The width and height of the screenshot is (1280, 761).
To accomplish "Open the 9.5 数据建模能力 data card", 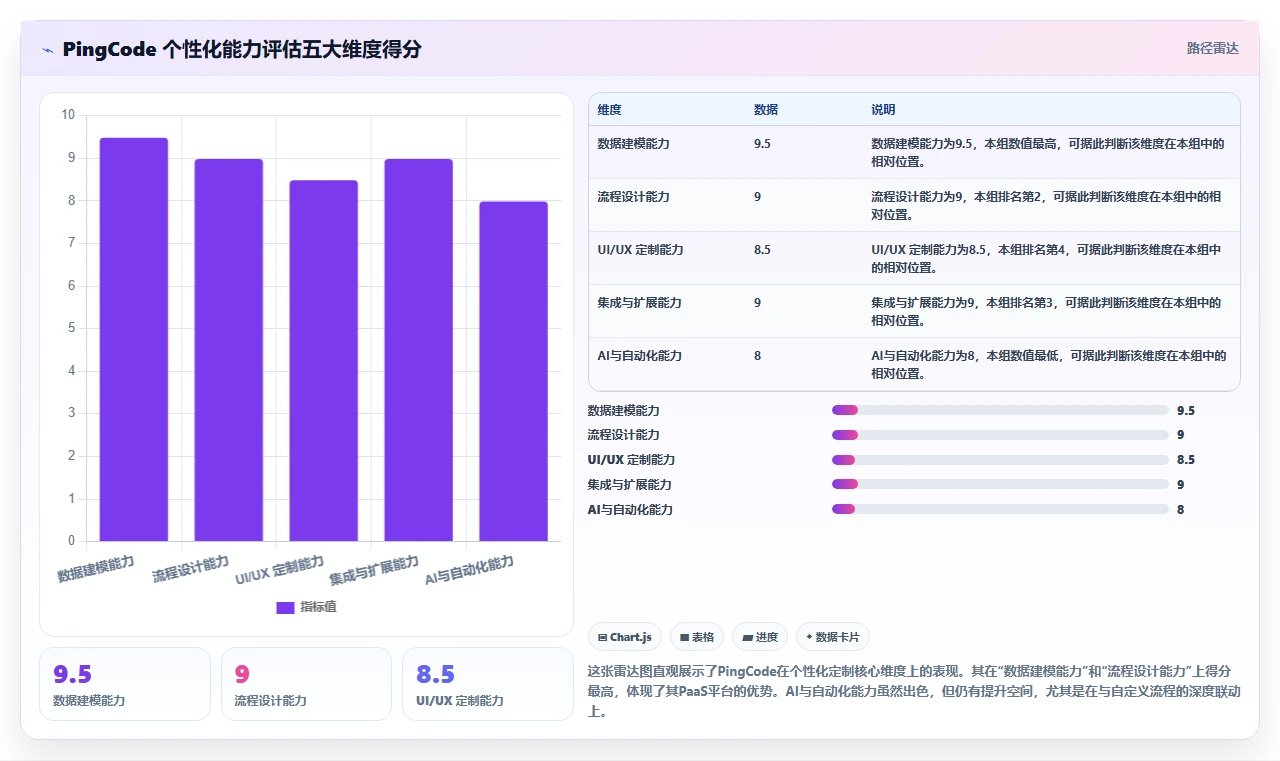I will [125, 684].
